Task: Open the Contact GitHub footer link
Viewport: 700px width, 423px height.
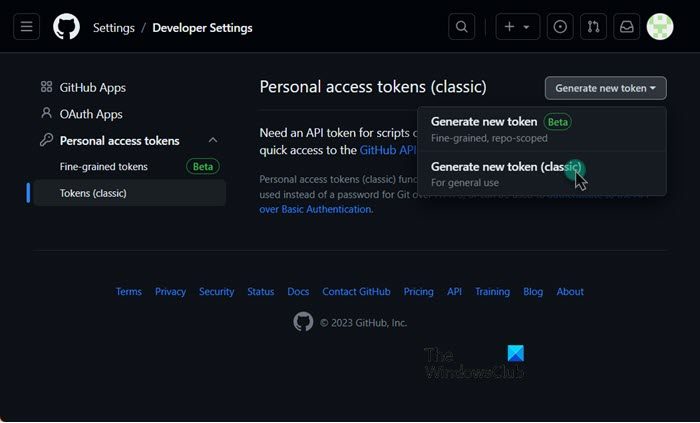Action: (x=356, y=292)
